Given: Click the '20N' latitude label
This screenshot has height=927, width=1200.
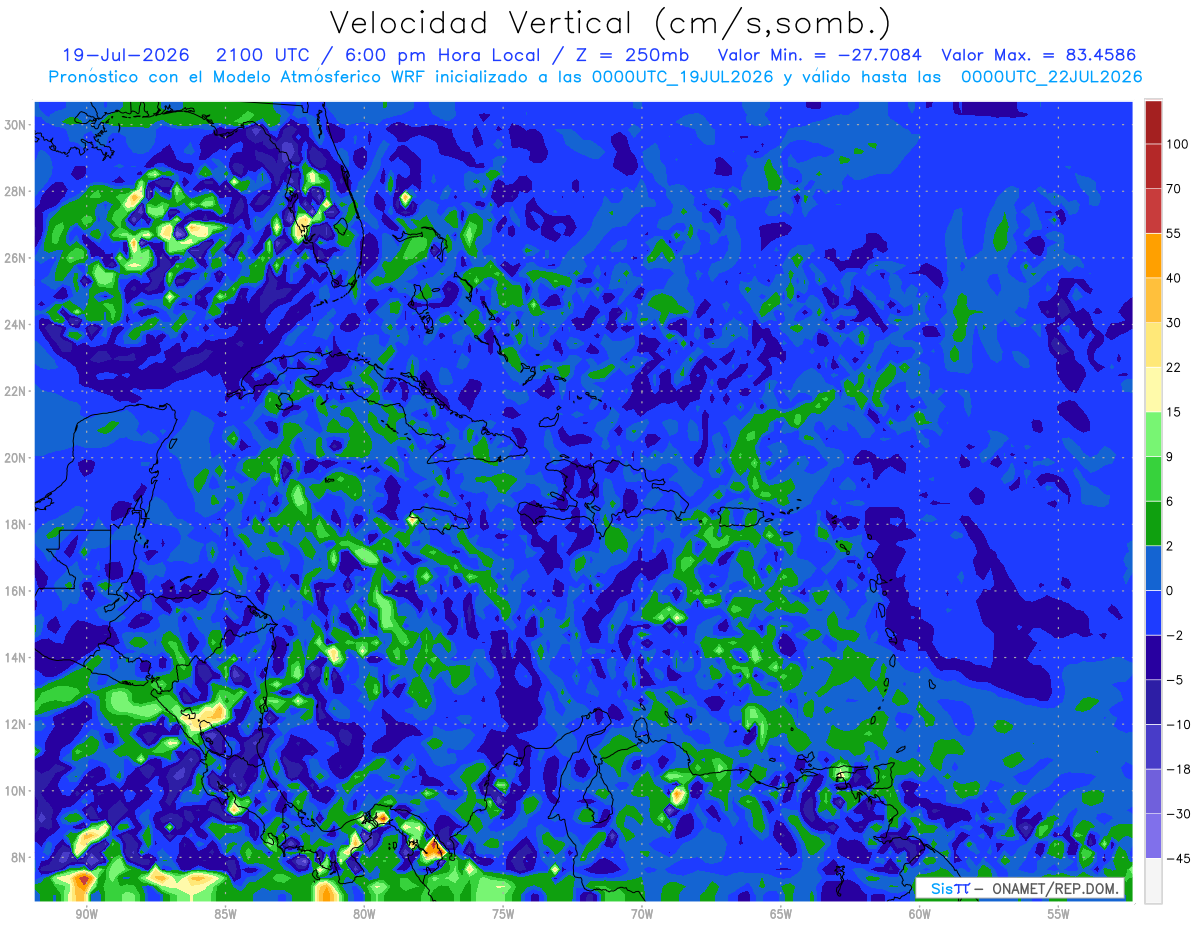Looking at the screenshot, I should tap(17, 458).
